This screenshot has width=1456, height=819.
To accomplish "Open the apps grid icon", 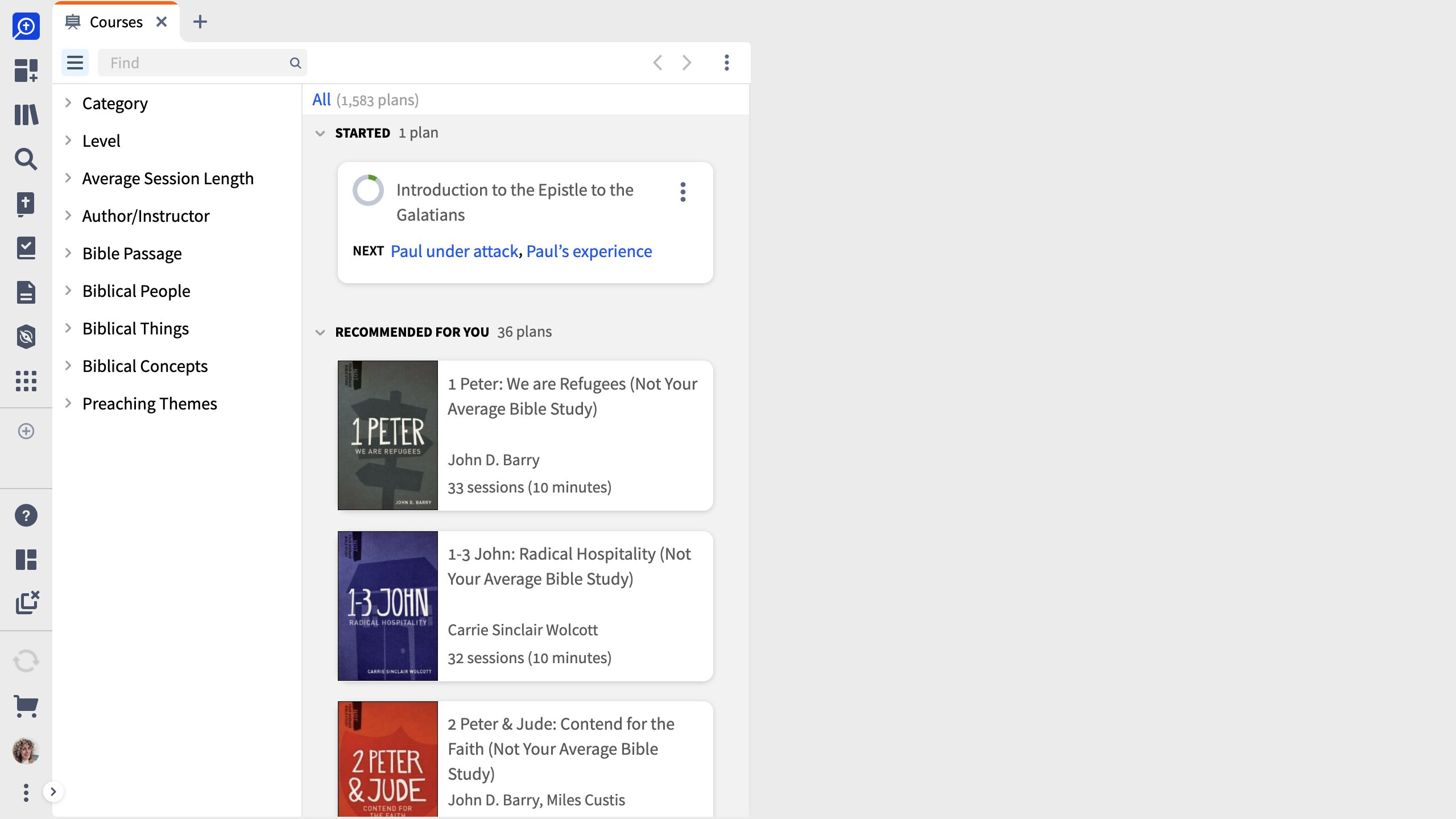I will pyautogui.click(x=26, y=381).
